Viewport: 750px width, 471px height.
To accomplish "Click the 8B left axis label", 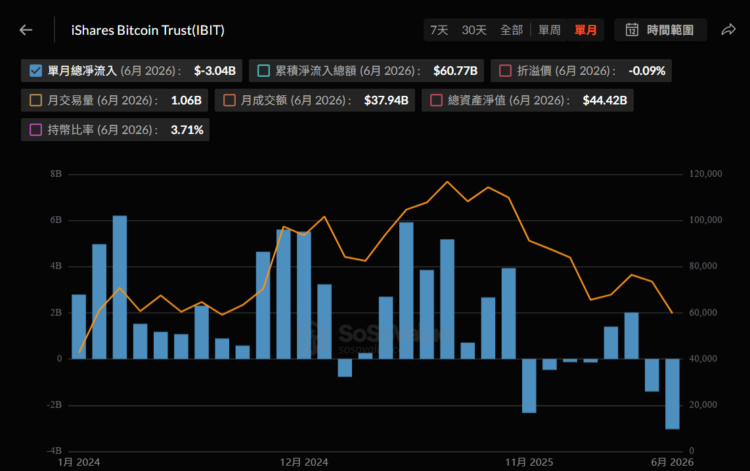I will (56, 174).
